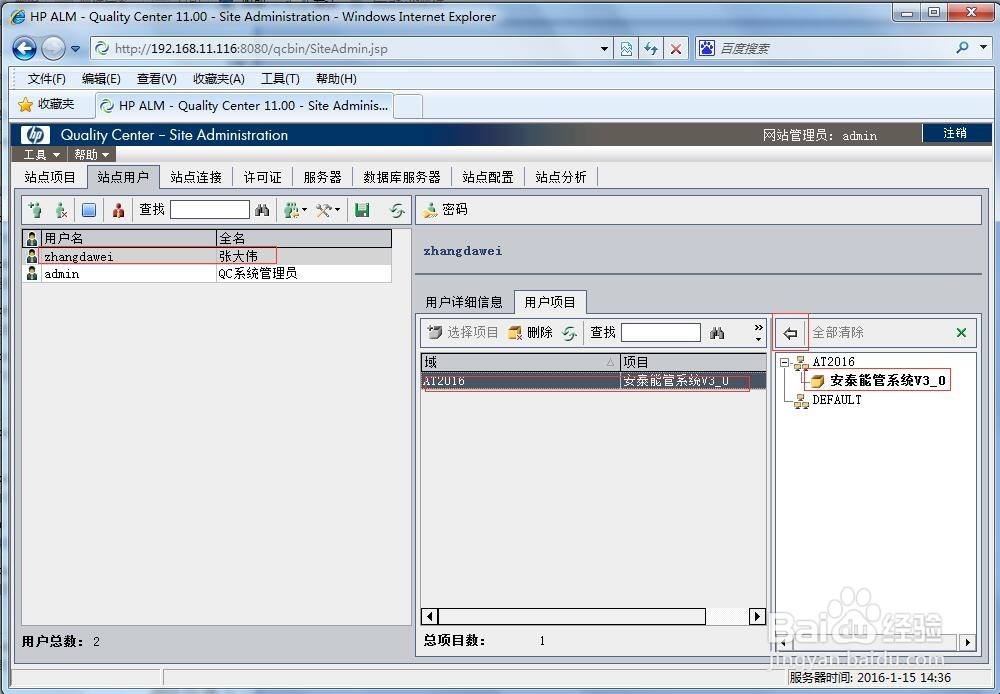Select admin in user list
The image size is (1000, 694).
coord(61,274)
